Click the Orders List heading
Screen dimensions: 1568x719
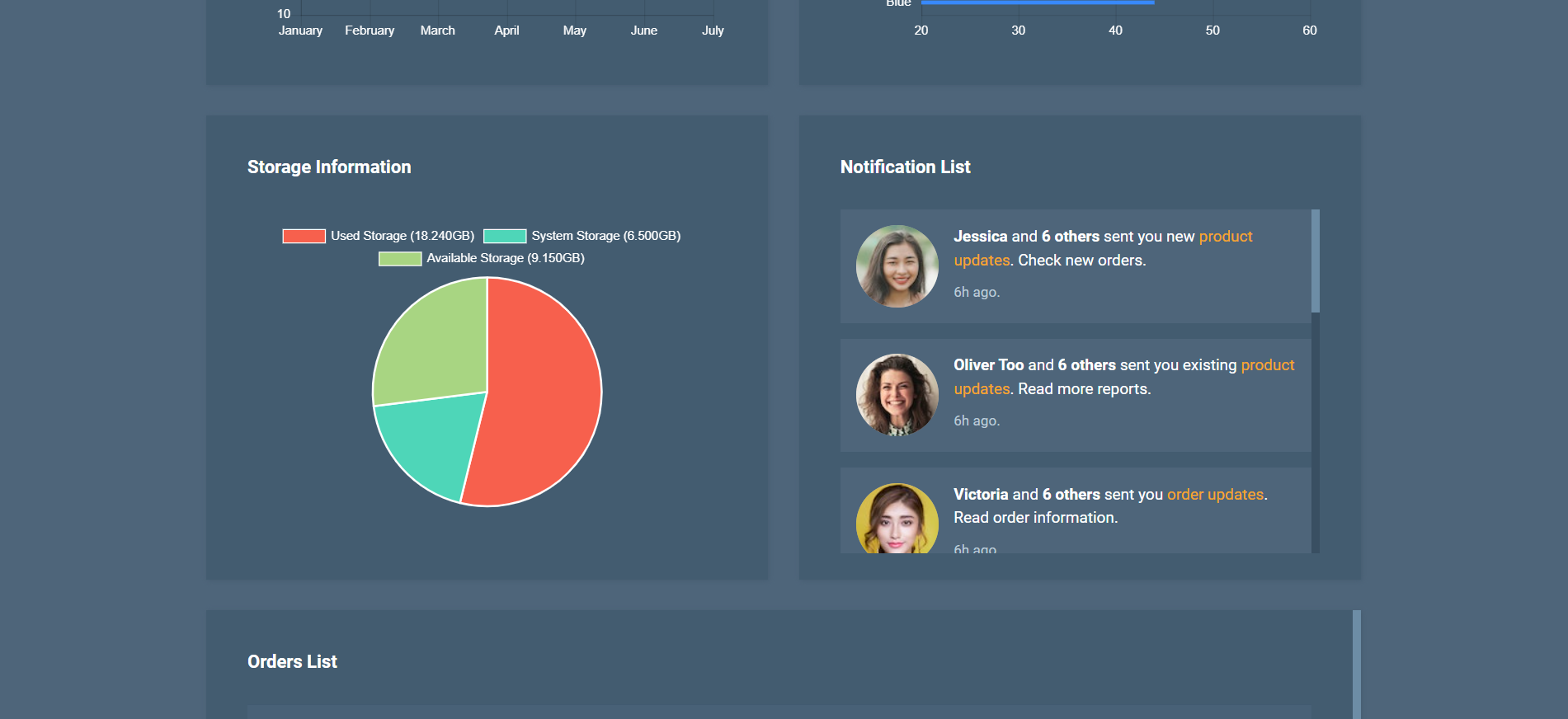(x=292, y=662)
